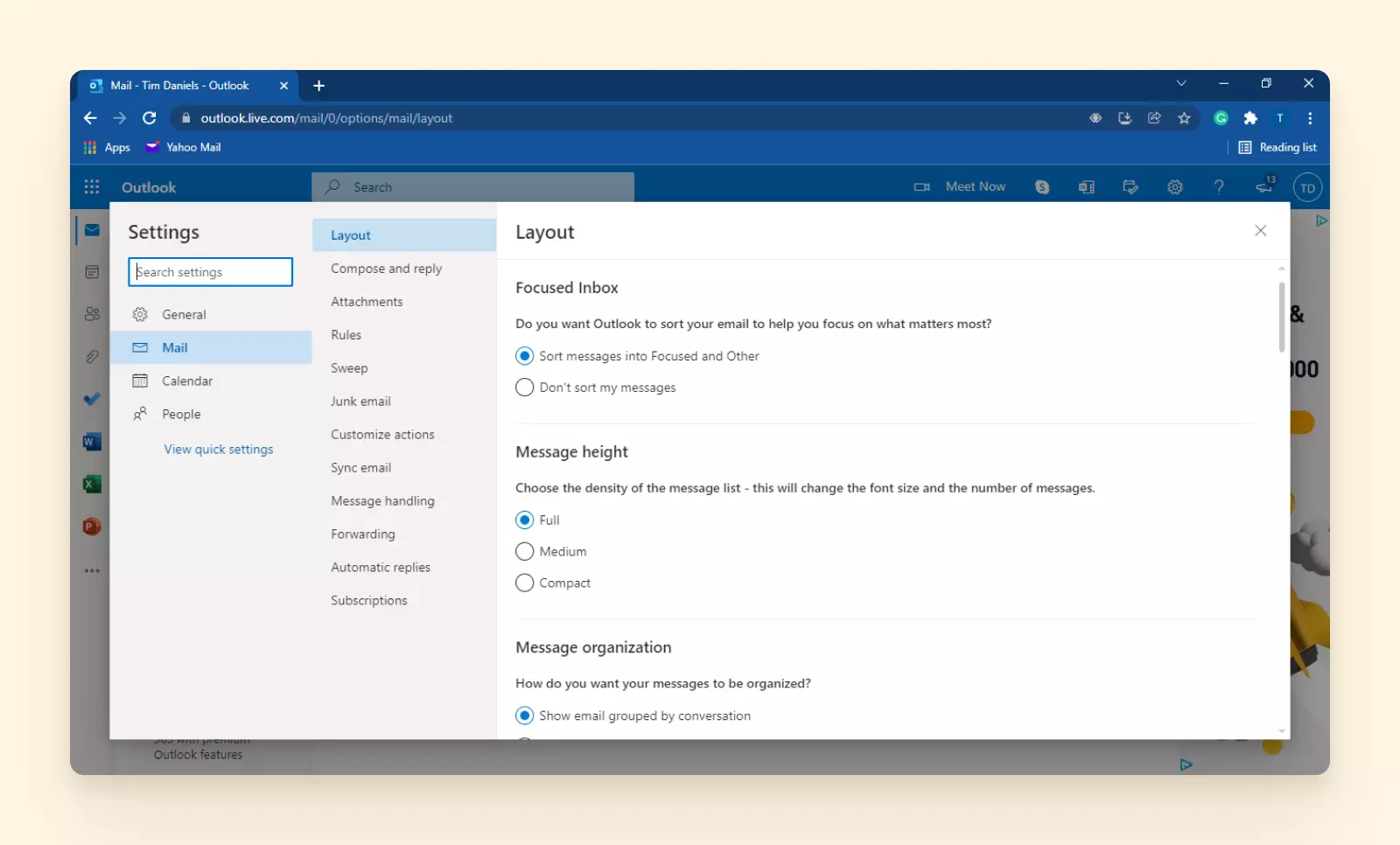Launch Word from left rail

[92, 442]
